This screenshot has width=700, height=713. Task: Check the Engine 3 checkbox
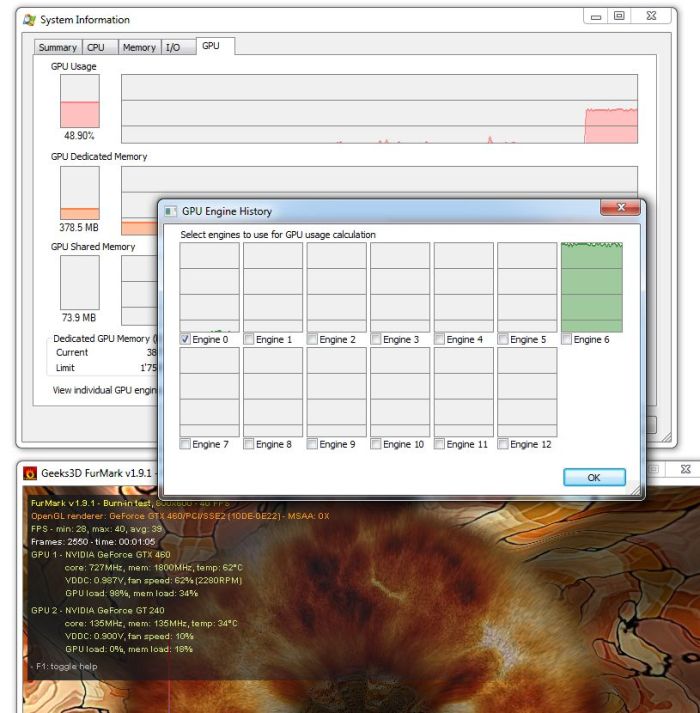point(376,339)
